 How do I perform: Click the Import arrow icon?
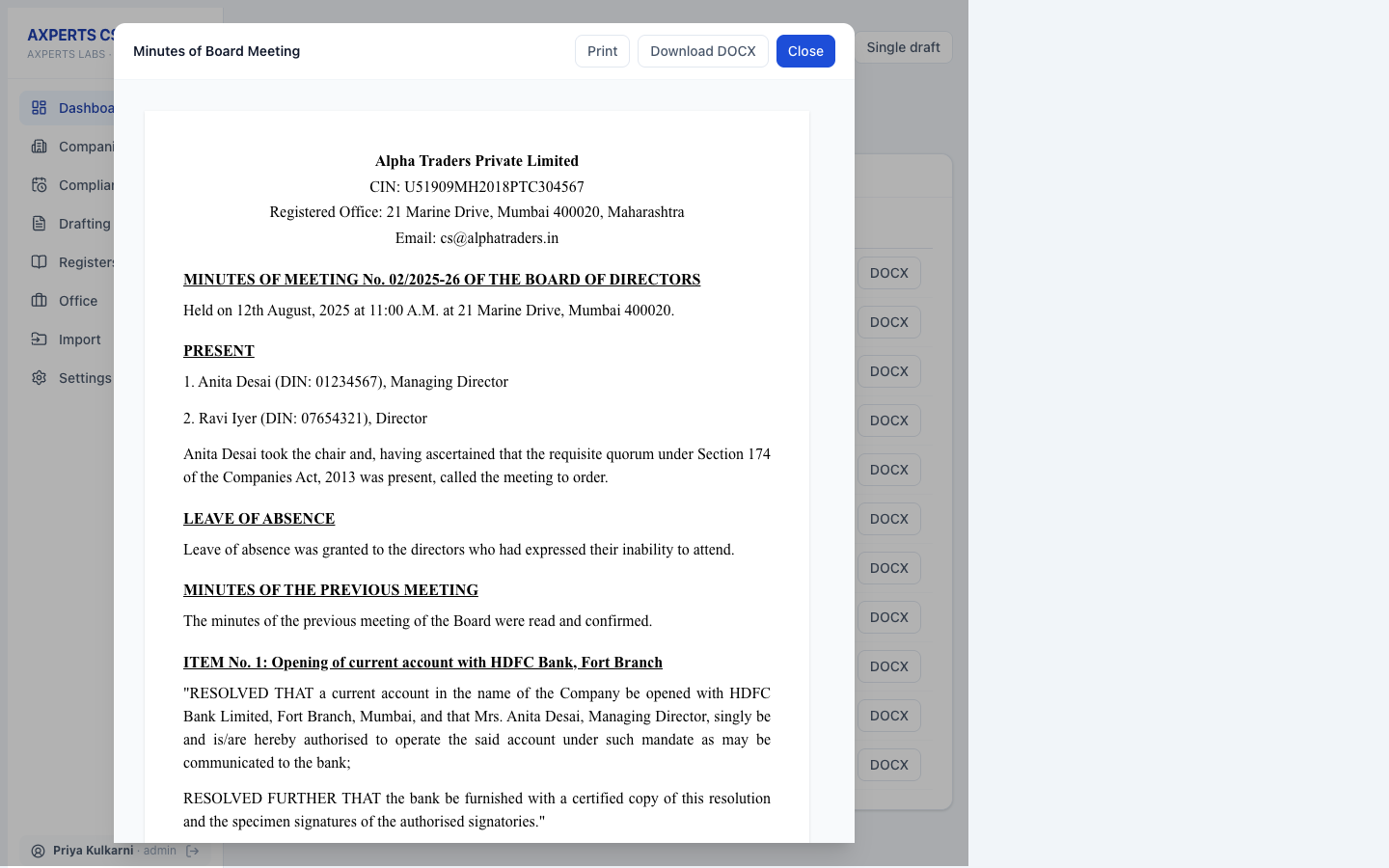tap(39, 339)
